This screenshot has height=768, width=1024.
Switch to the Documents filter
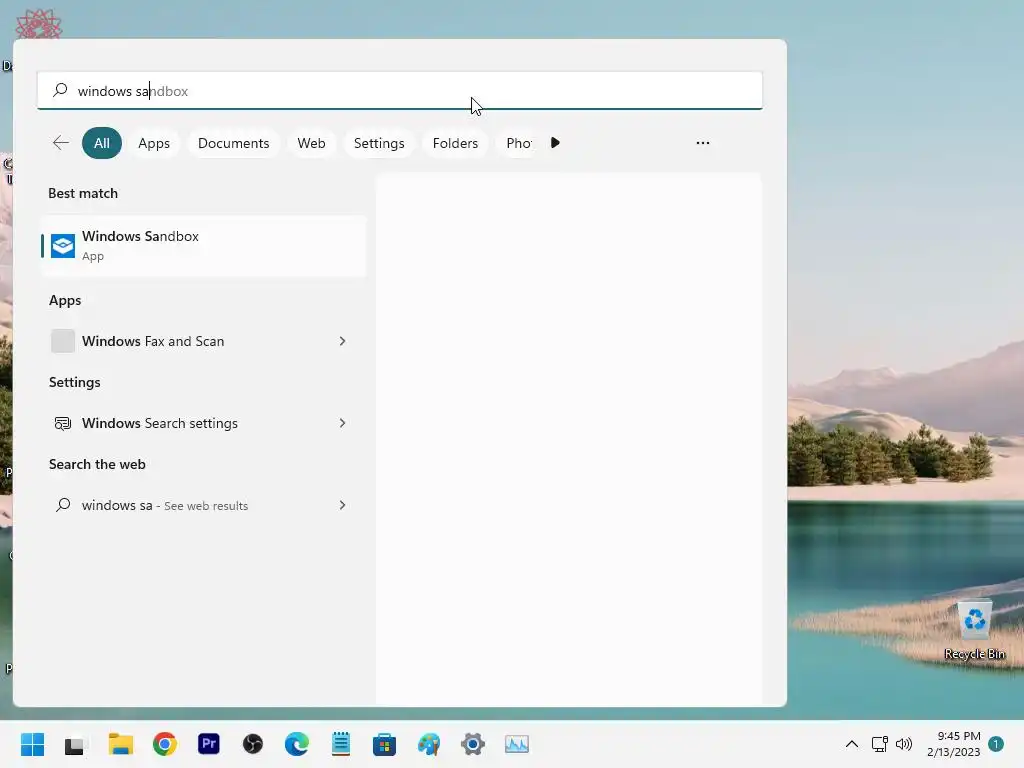coord(234,143)
